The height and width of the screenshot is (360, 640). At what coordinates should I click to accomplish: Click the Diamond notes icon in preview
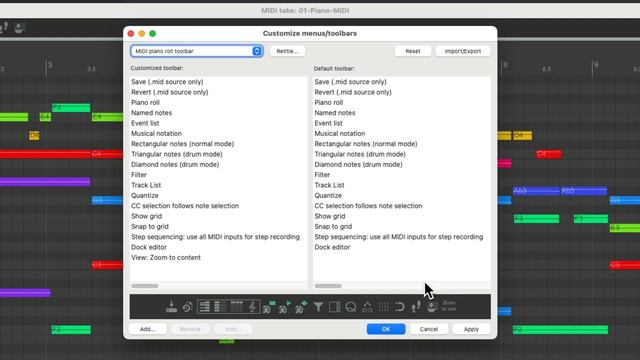(x=302, y=307)
